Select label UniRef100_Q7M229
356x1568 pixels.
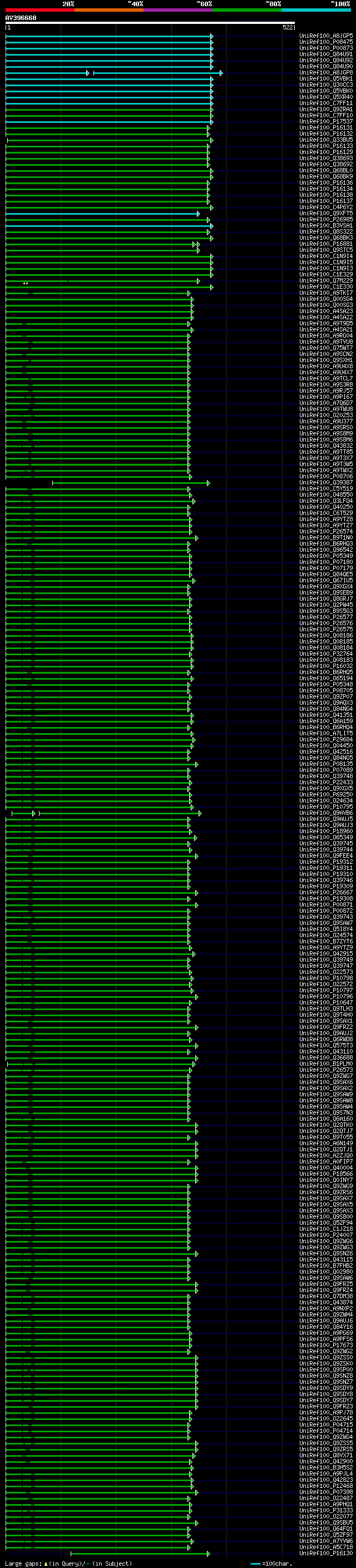coord(326,280)
